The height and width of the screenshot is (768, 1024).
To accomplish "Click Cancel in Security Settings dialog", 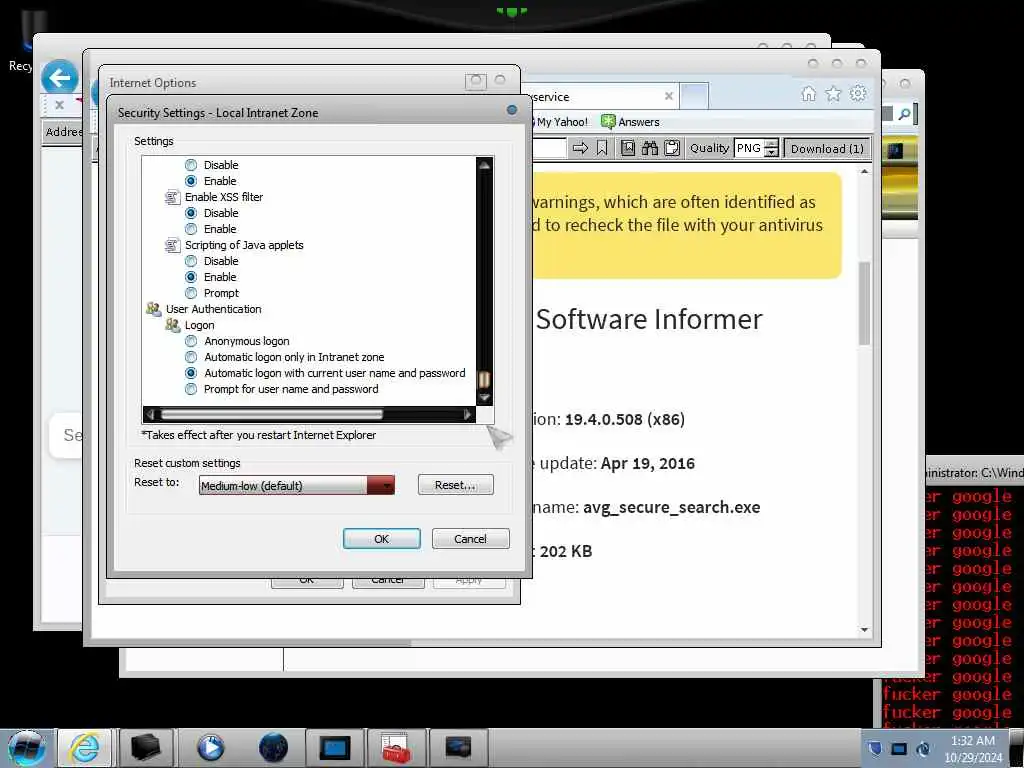I will click(470, 539).
